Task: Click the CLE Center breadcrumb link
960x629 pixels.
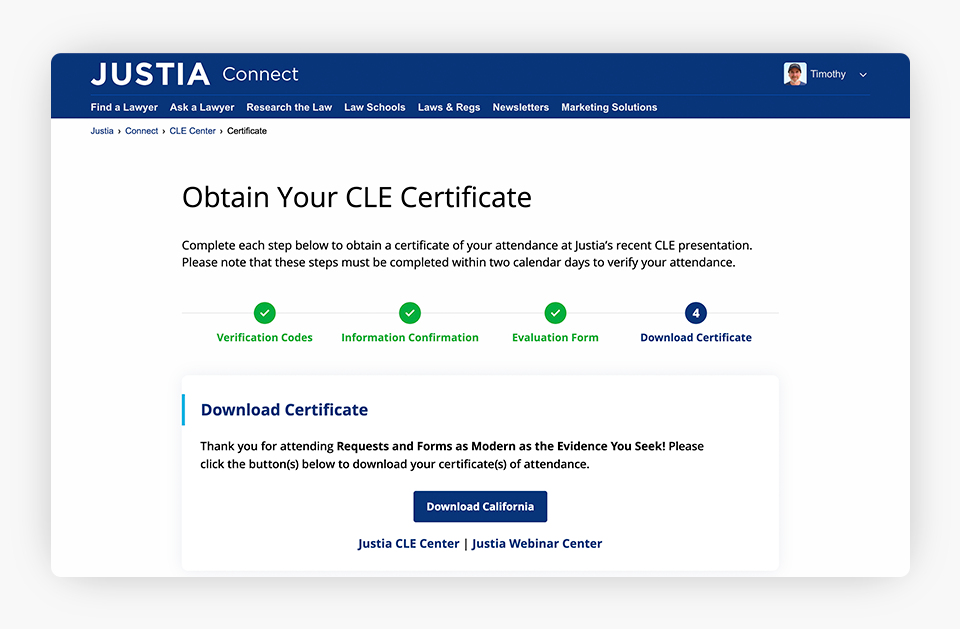Action: pyautogui.click(x=192, y=131)
